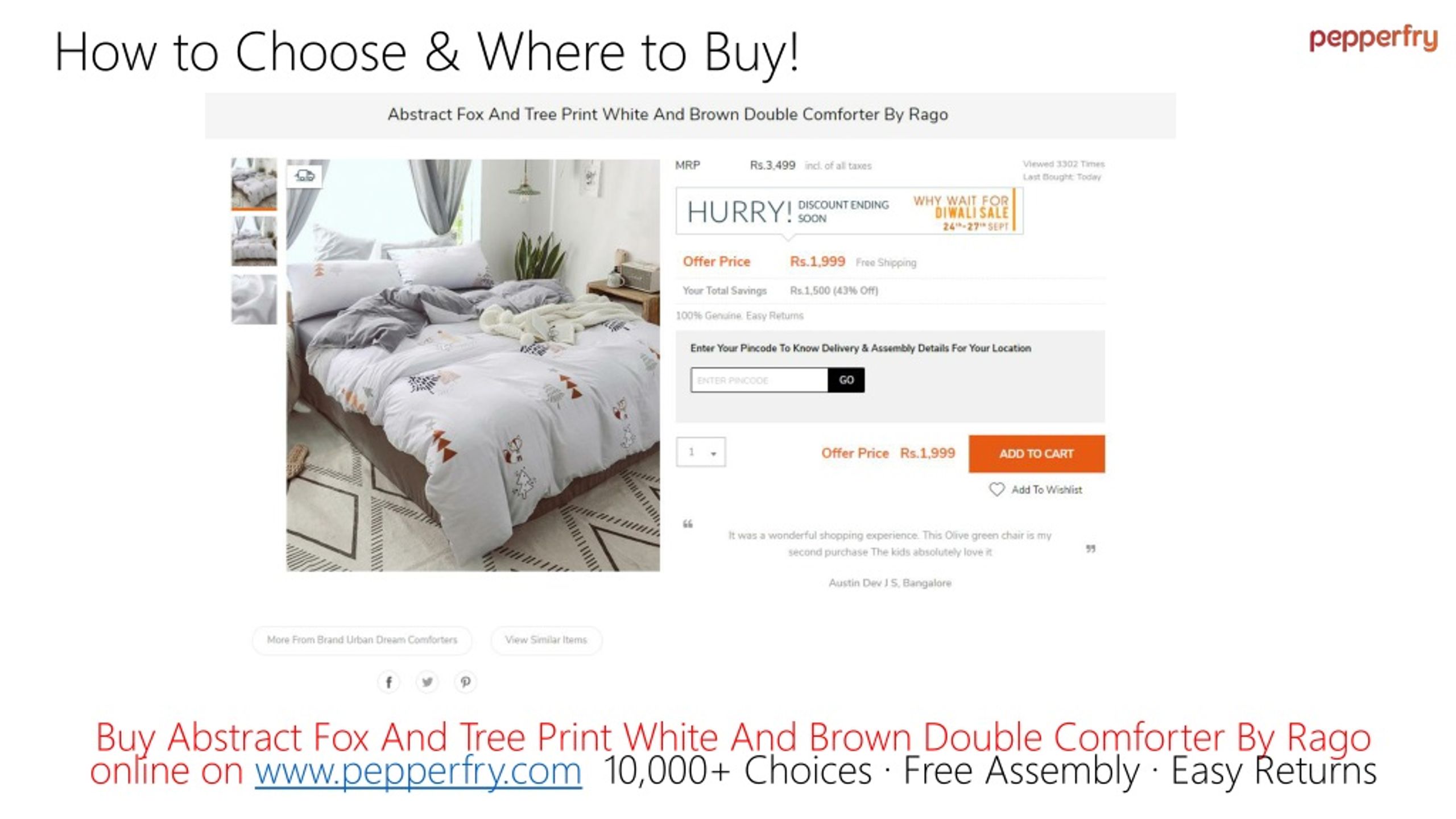Image resolution: width=1456 pixels, height=819 pixels.
Task: Click the Twitter share icon
Action: click(x=427, y=682)
